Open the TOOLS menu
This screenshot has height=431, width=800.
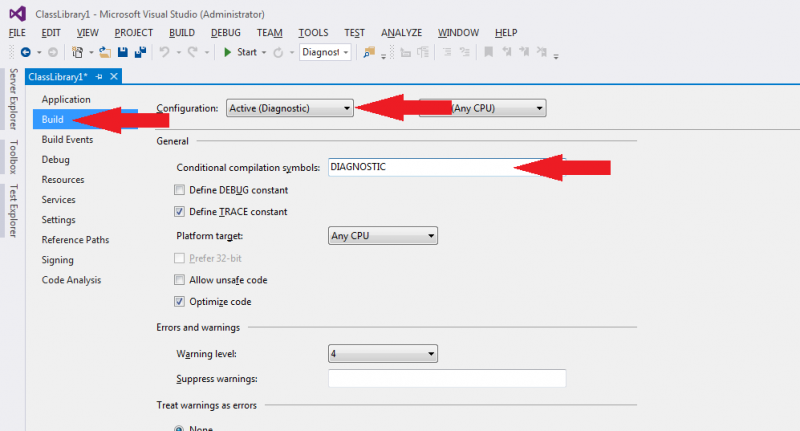[x=313, y=33]
